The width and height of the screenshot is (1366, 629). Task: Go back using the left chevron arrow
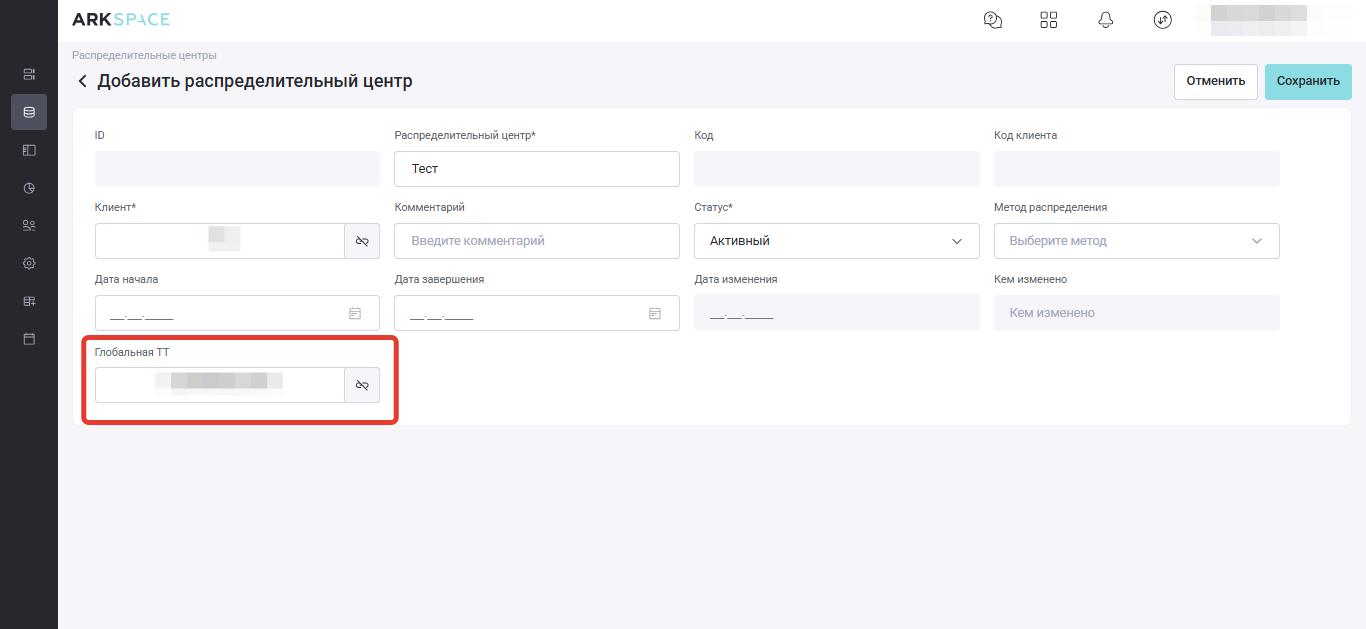pyautogui.click(x=82, y=81)
